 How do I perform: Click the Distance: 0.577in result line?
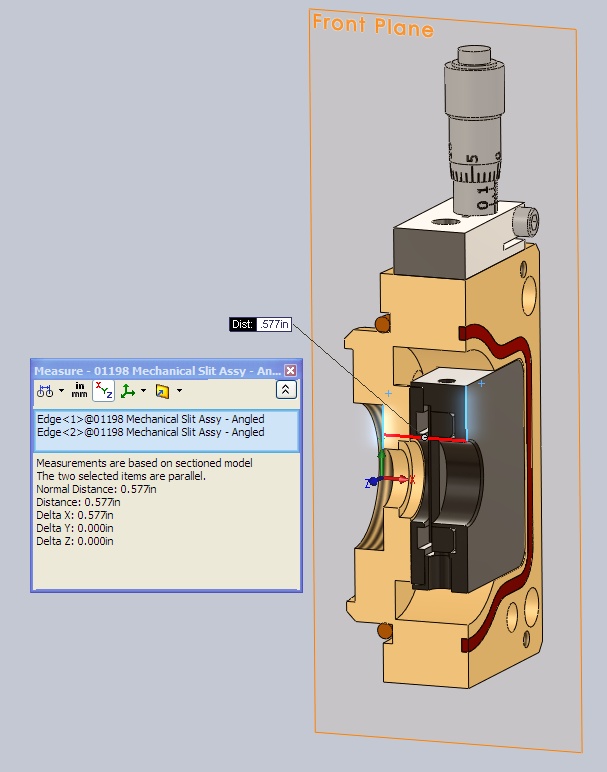[78, 502]
